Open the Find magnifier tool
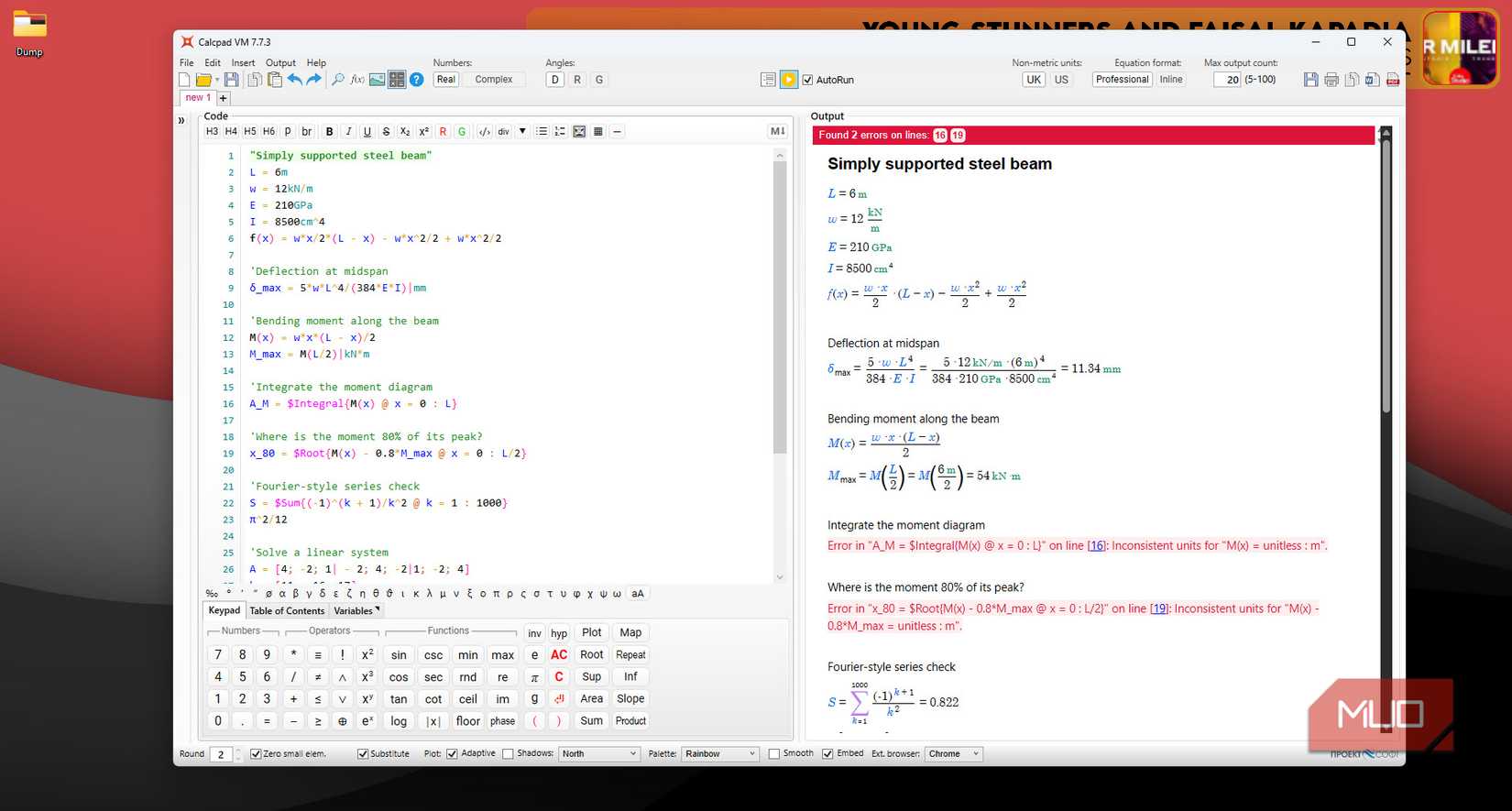This screenshot has width=1512, height=811. coord(338,80)
